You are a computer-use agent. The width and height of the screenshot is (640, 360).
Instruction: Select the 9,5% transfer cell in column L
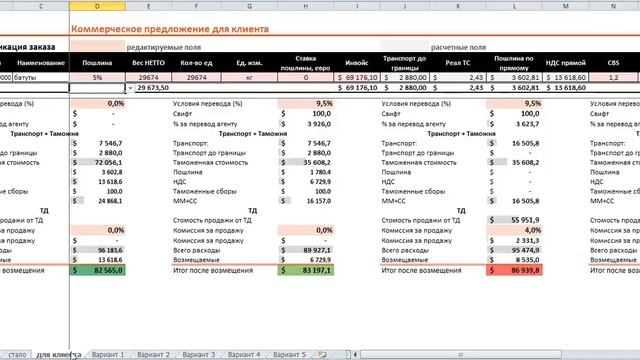(x=514, y=104)
